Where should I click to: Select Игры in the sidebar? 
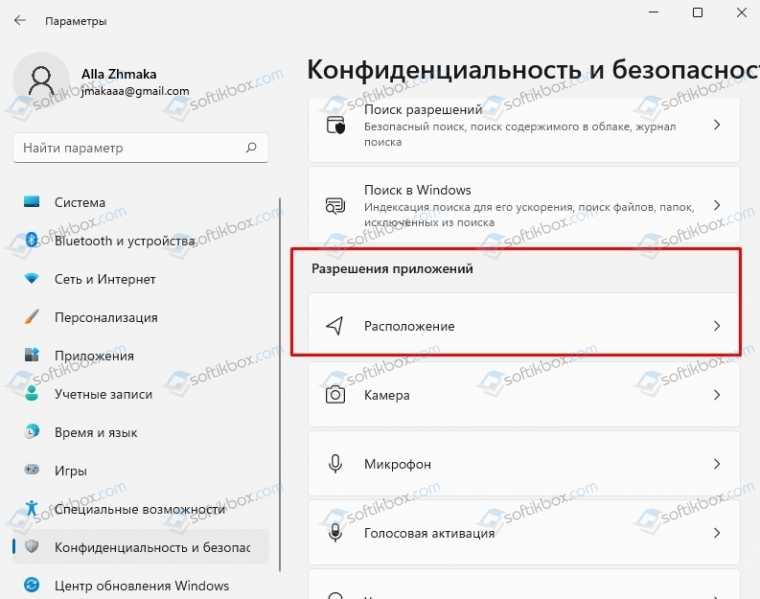(141, 470)
